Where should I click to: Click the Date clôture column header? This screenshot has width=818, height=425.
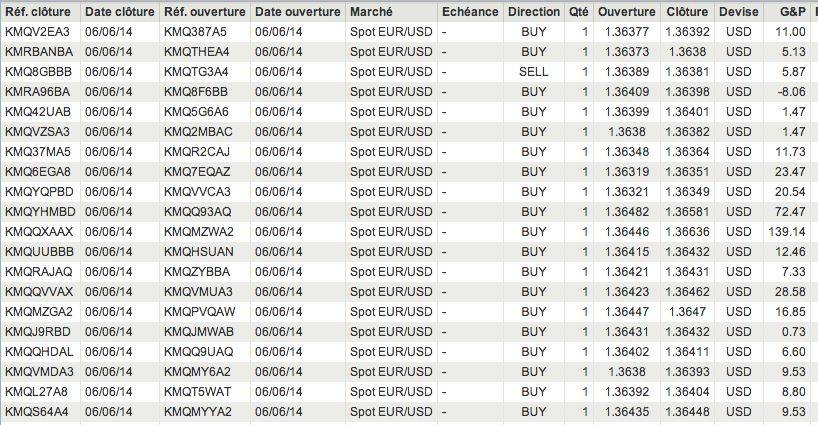click(x=119, y=12)
